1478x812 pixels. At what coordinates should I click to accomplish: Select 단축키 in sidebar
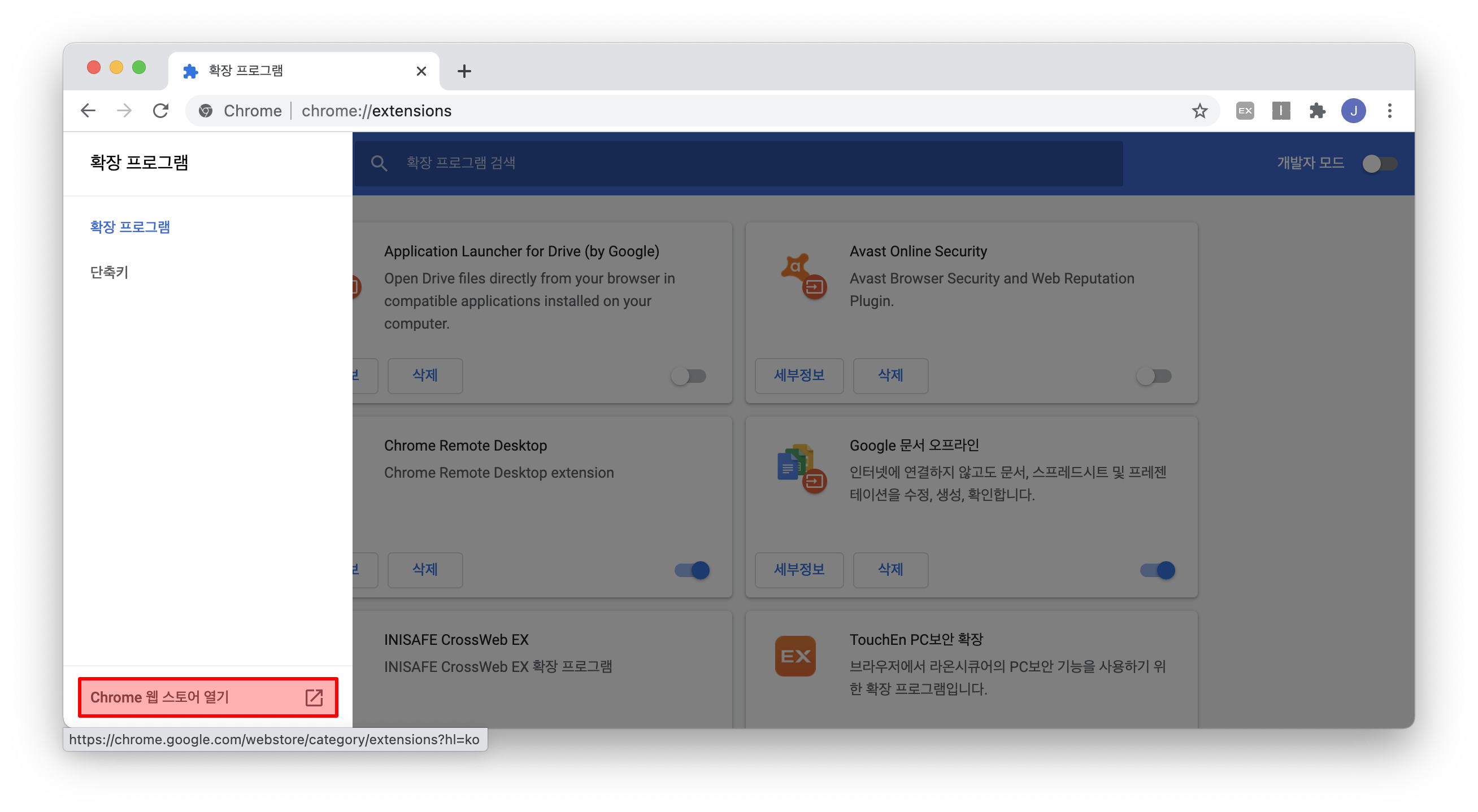click(109, 272)
